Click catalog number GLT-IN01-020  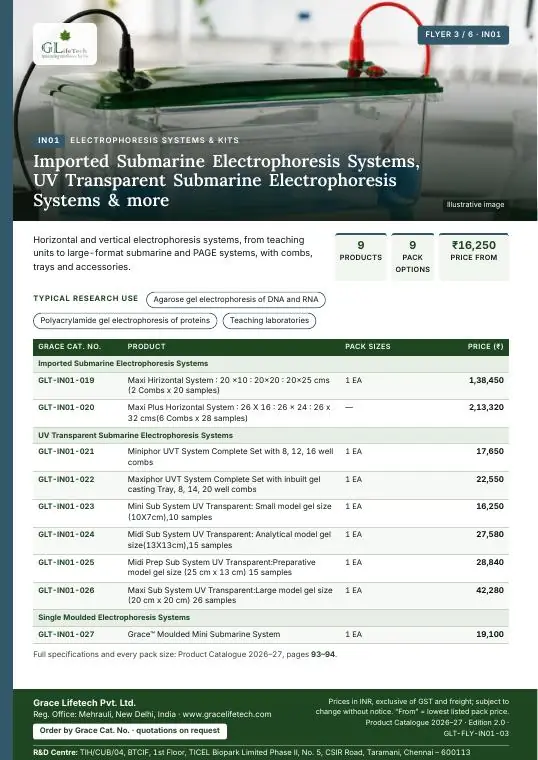point(66,408)
